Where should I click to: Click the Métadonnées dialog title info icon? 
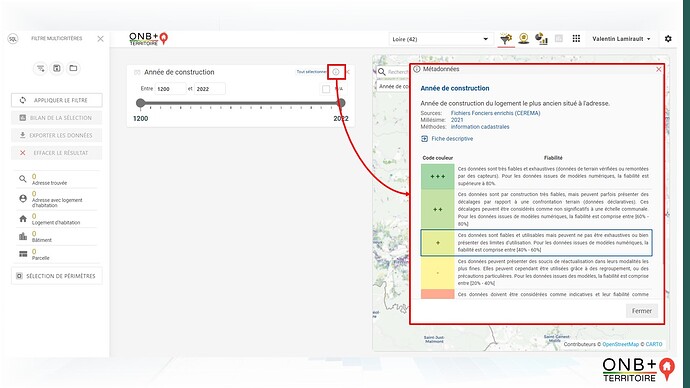pyautogui.click(x=416, y=69)
